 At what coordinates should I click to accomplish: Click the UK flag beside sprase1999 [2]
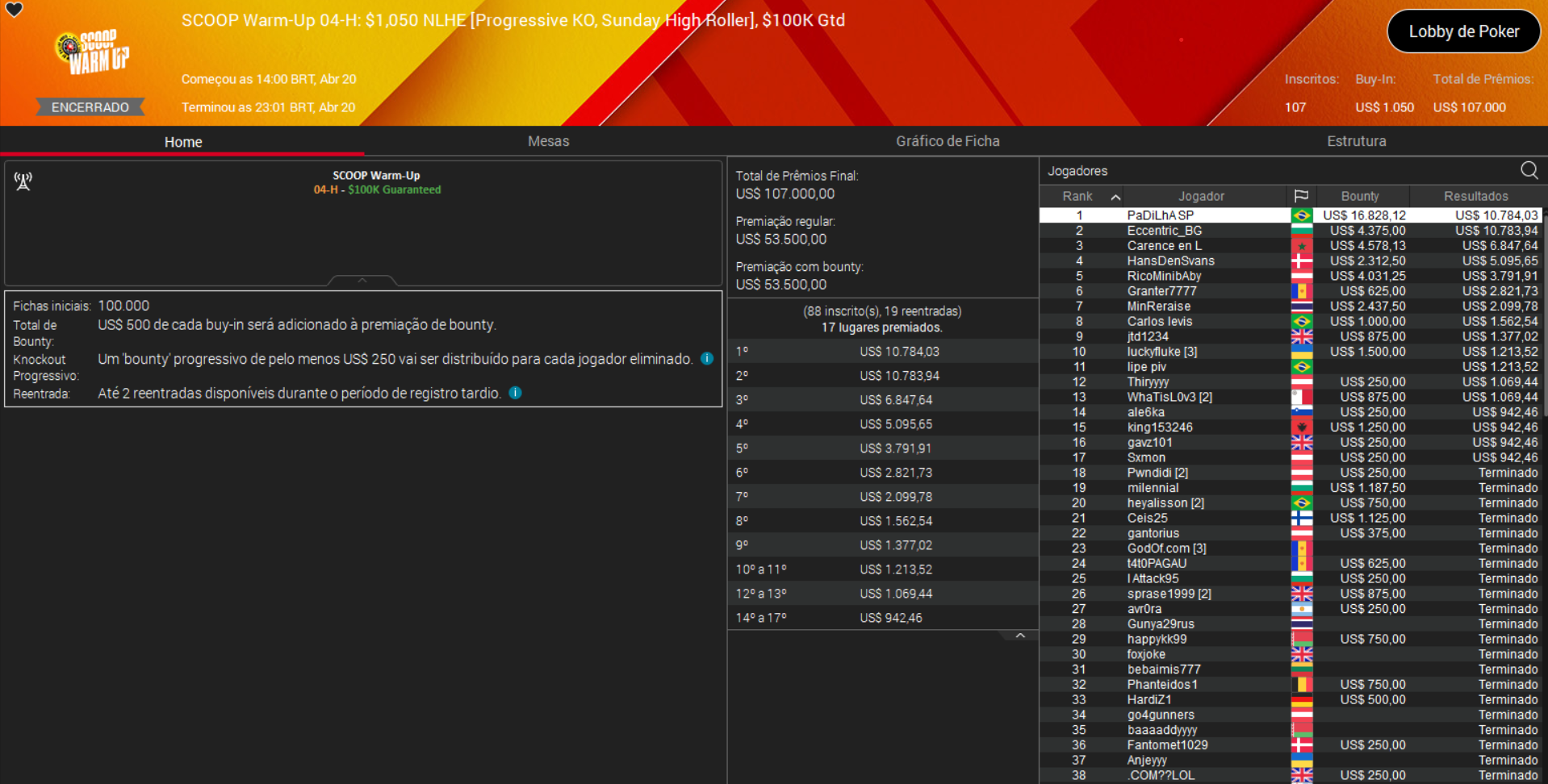pyautogui.click(x=1301, y=594)
